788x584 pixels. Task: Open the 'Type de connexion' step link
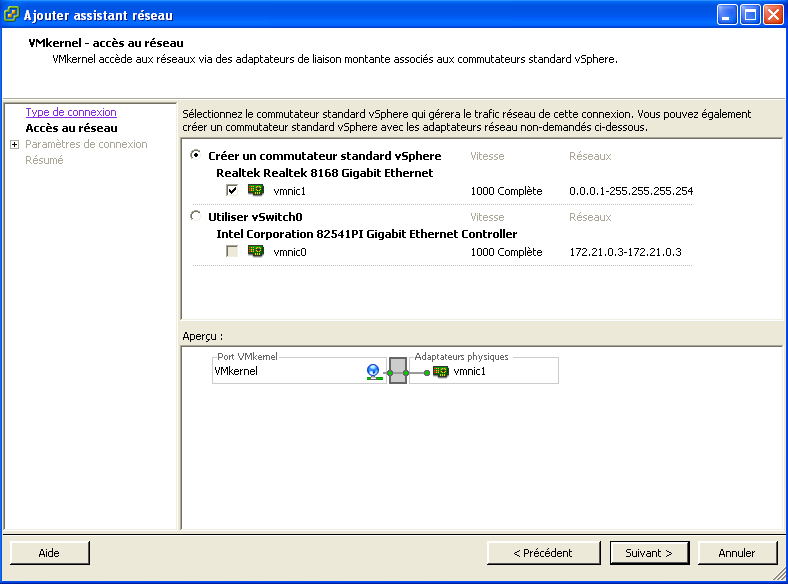pyautogui.click(x=70, y=113)
